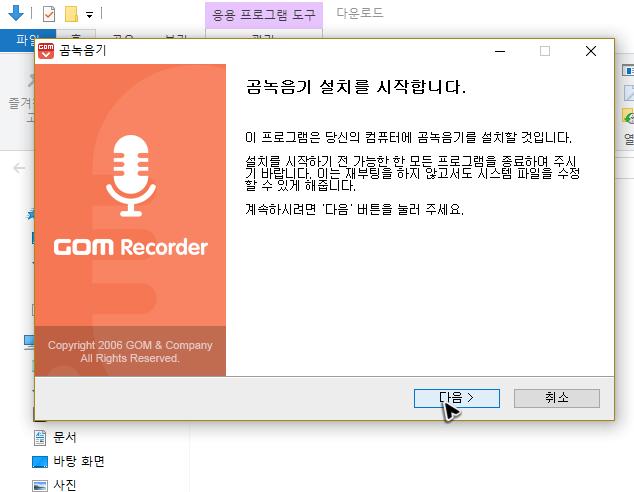Viewport: 634px width, 492px height.
Task: Click the GOM icon in installer title bar
Action: 46,51
